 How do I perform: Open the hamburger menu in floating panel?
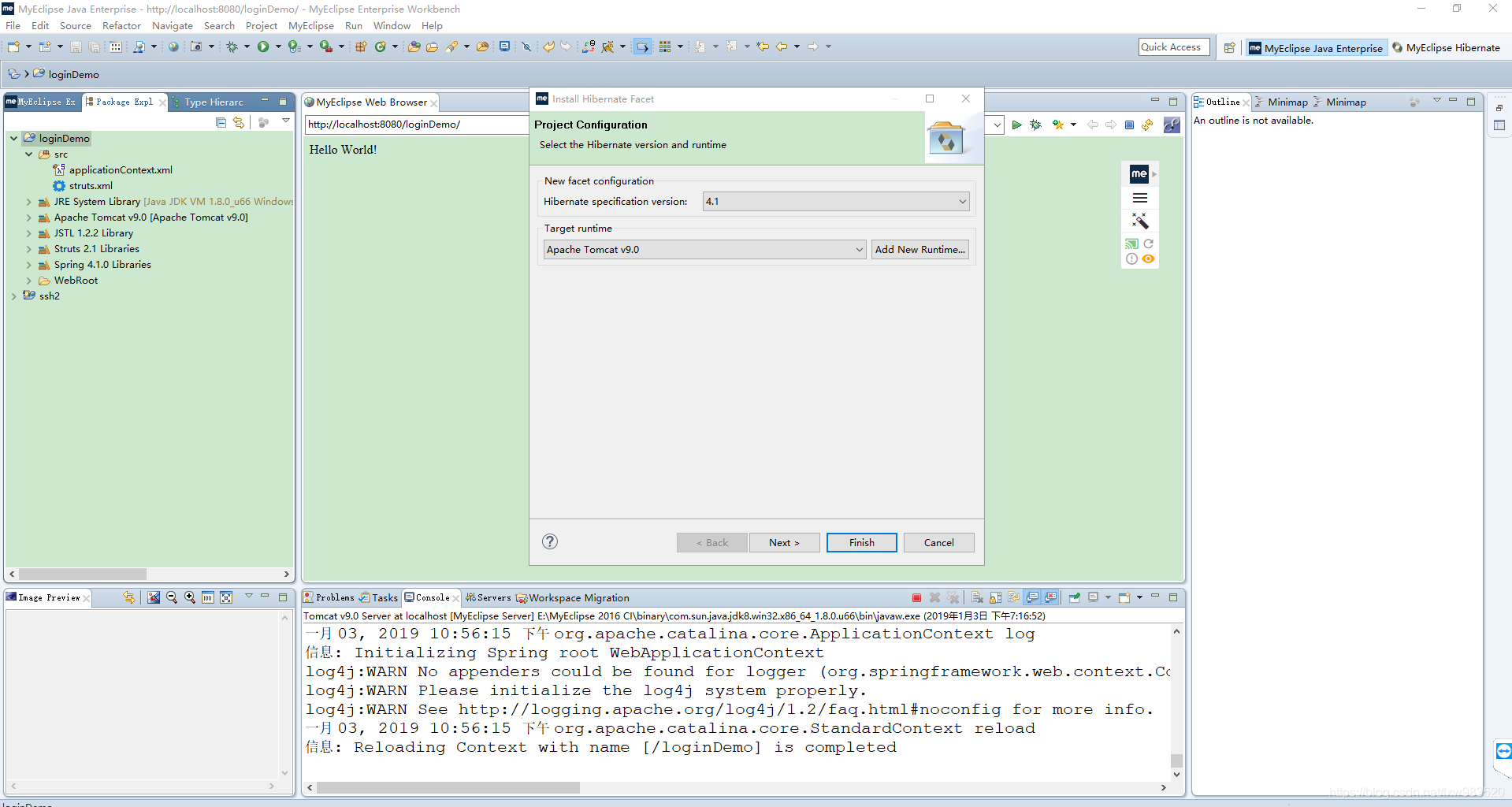coord(1139,198)
